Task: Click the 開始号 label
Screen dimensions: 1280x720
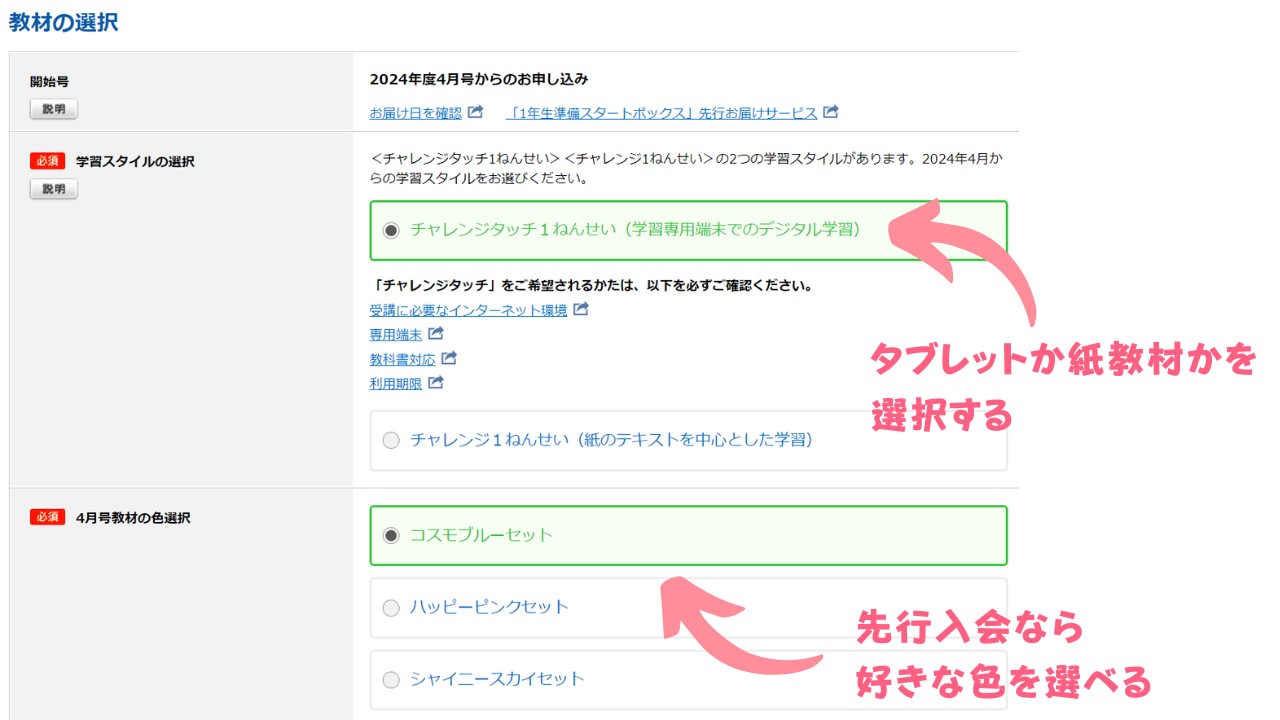Action: (x=49, y=82)
